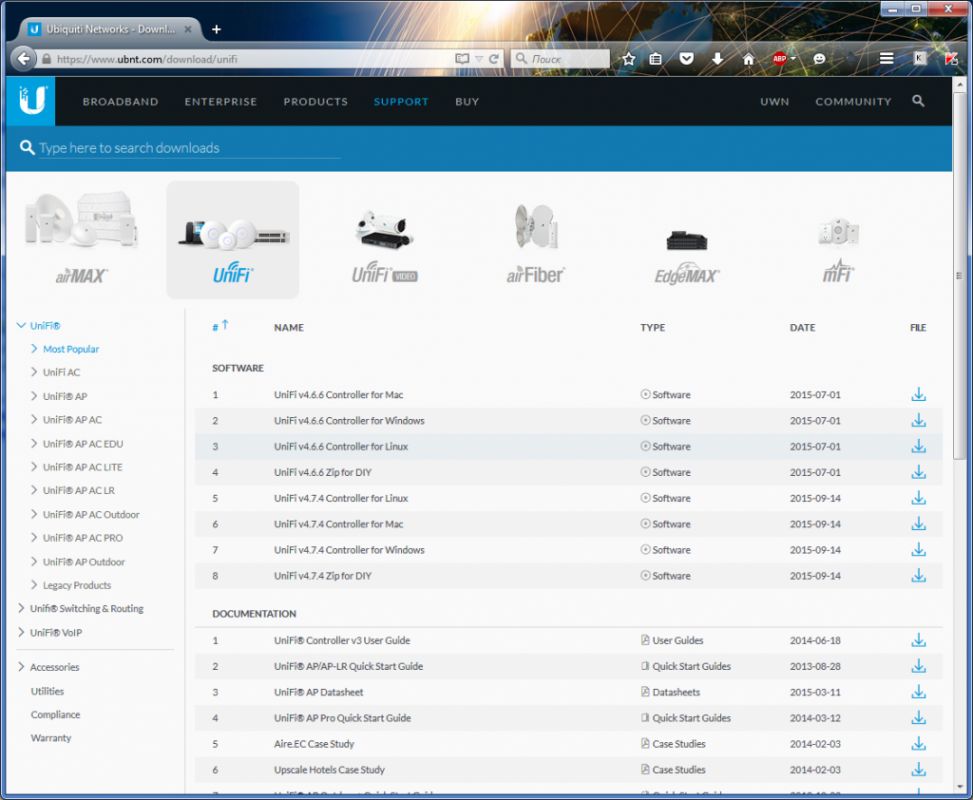973x800 pixels.
Task: Collapse the UniFi® tree section
Action: tap(21, 325)
